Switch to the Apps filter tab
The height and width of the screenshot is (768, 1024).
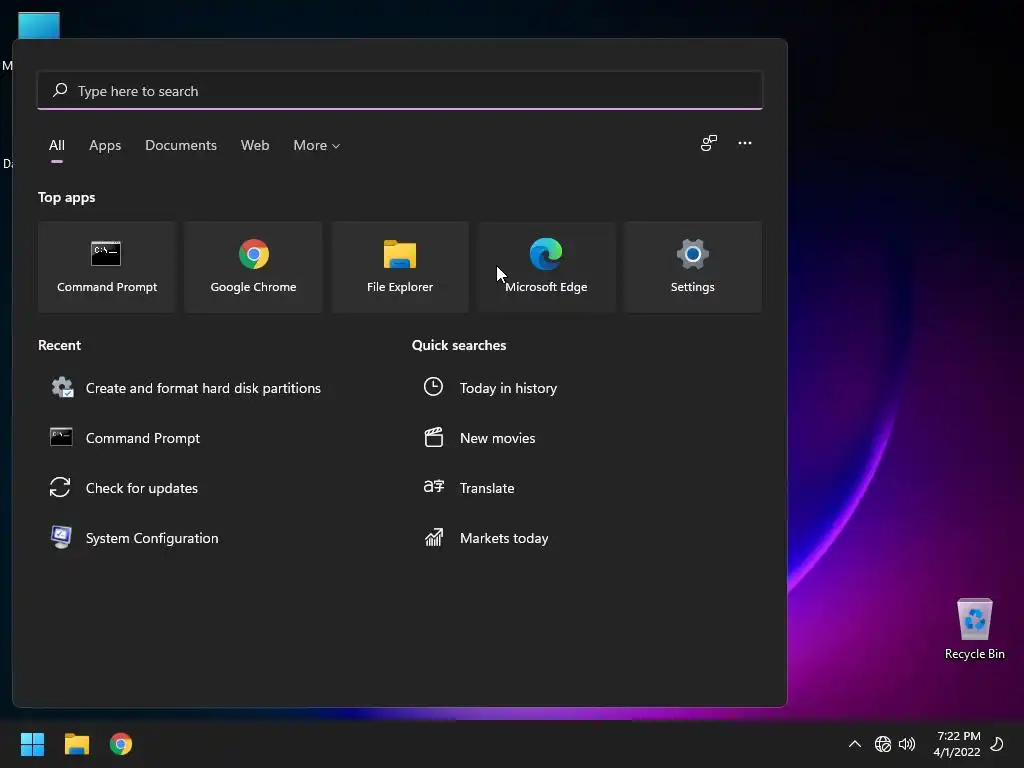click(x=105, y=145)
